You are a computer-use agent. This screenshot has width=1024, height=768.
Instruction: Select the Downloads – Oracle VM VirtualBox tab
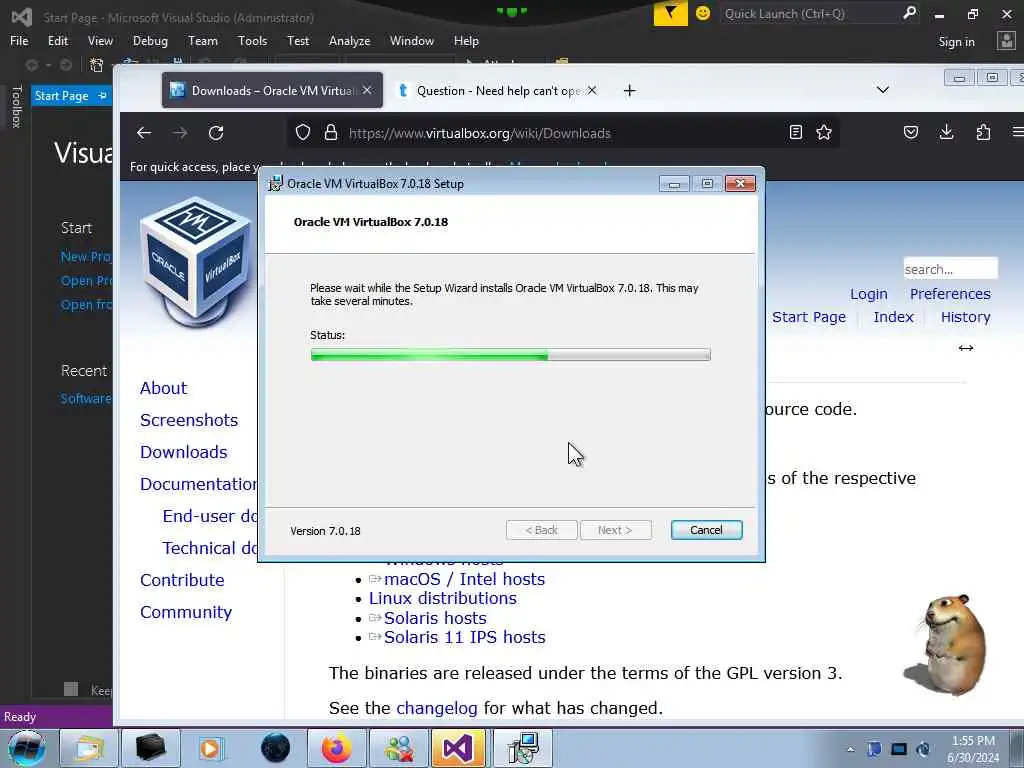click(272, 91)
